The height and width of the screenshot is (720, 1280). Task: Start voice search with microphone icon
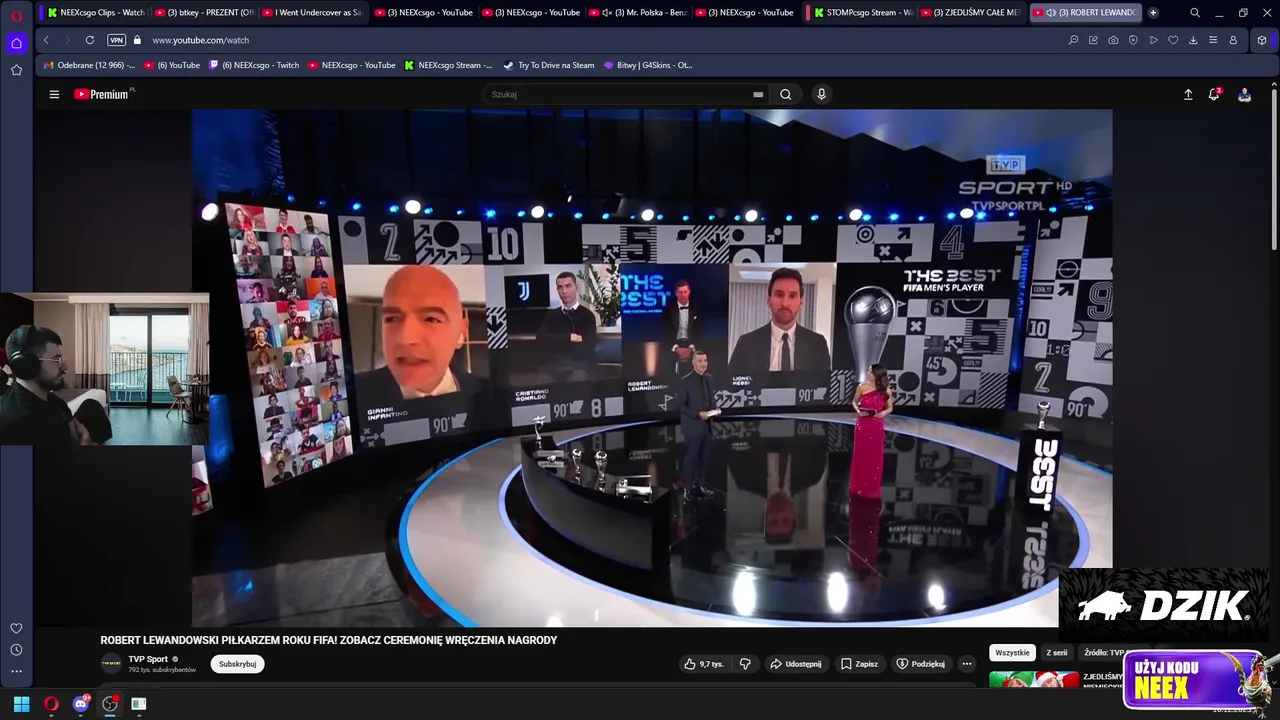point(821,94)
